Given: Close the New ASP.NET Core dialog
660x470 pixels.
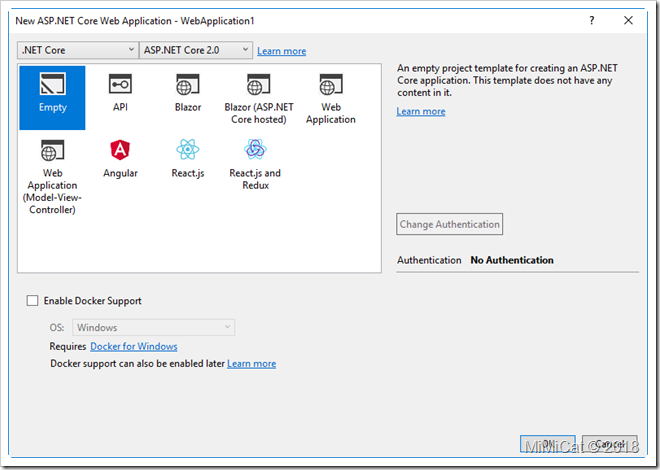Looking at the screenshot, I should click(x=628, y=20).
